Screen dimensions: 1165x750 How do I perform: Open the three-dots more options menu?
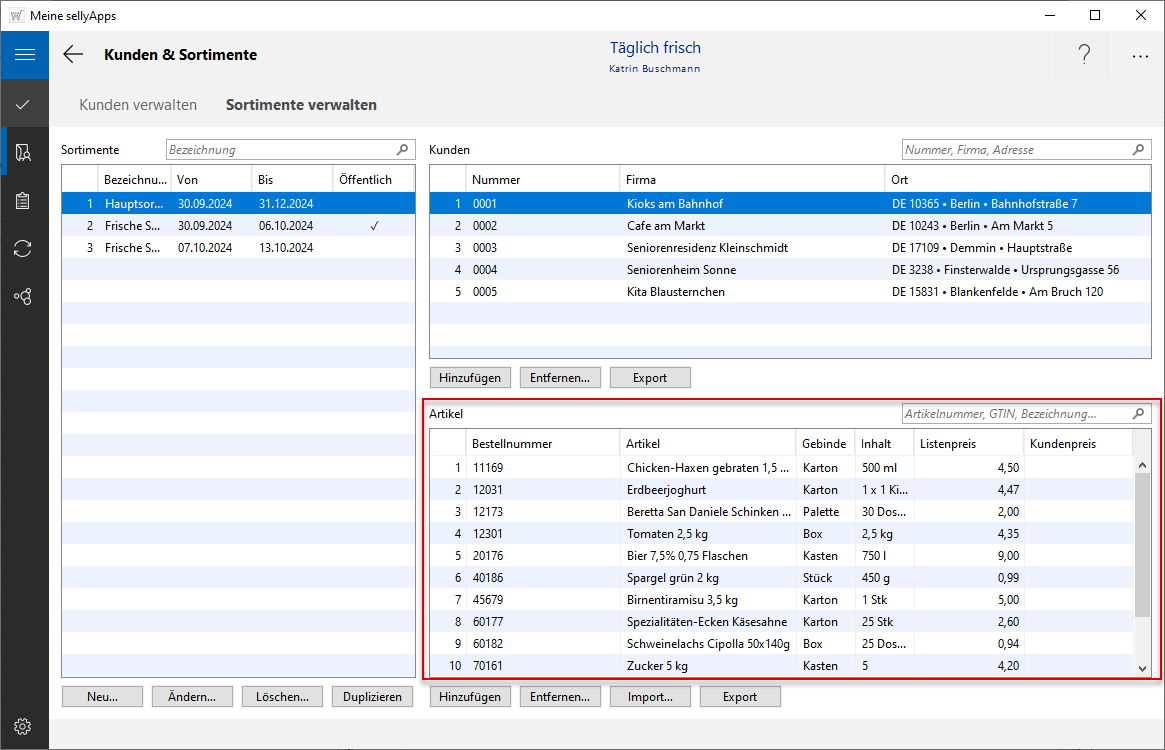tap(1140, 57)
